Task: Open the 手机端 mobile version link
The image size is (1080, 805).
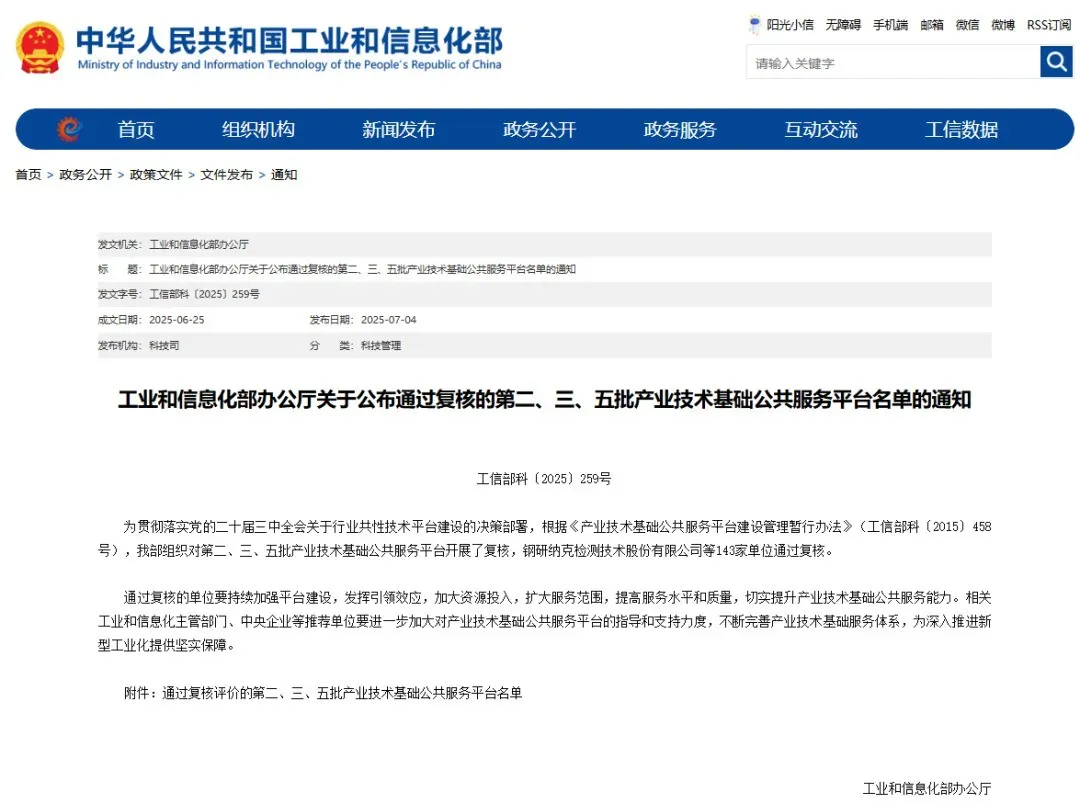Action: (890, 25)
